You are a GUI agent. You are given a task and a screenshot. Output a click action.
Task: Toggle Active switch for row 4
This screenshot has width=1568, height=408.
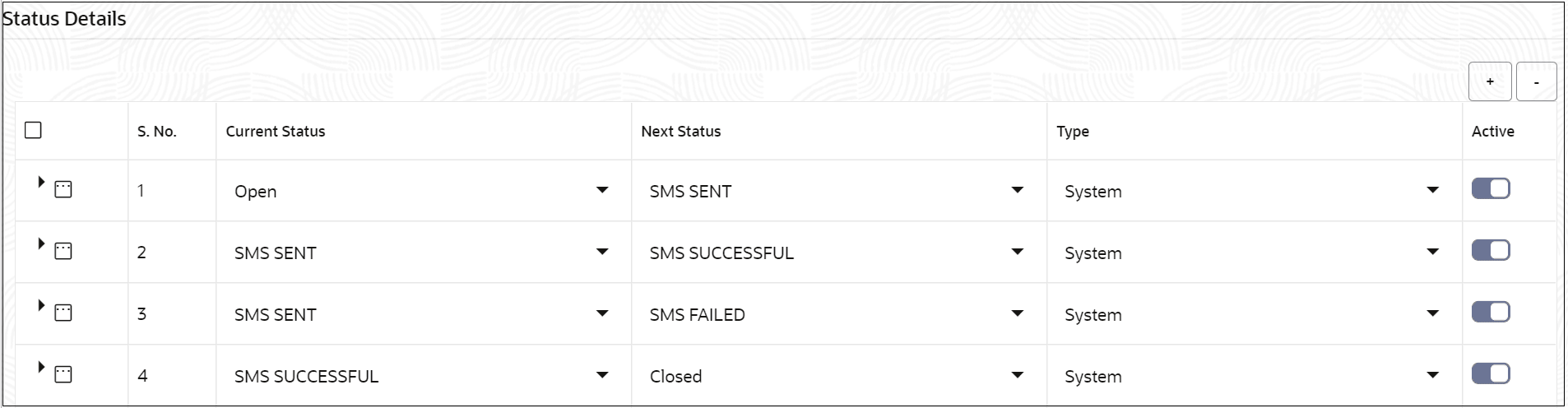[1490, 374]
